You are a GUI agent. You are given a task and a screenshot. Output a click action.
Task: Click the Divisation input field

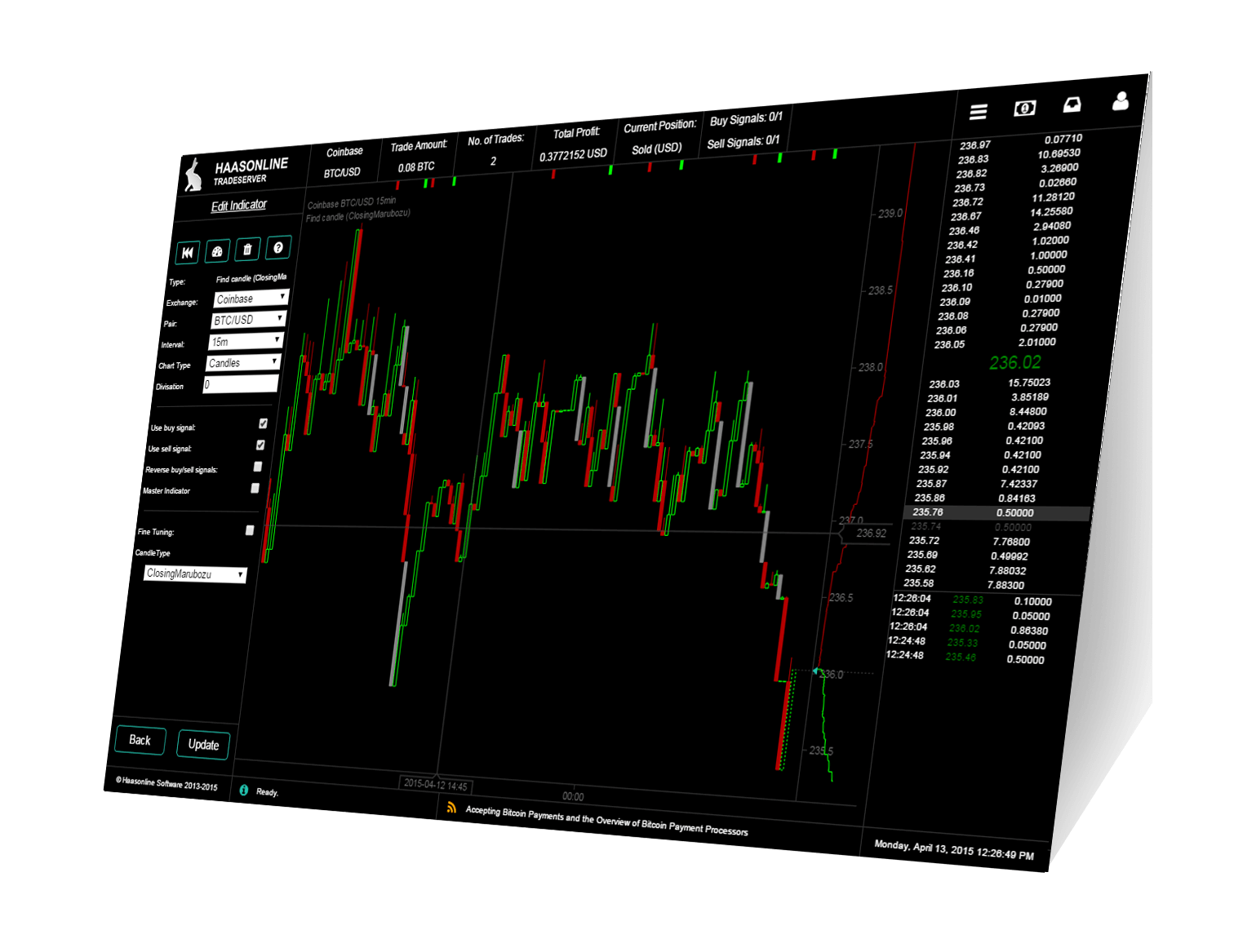[241, 383]
